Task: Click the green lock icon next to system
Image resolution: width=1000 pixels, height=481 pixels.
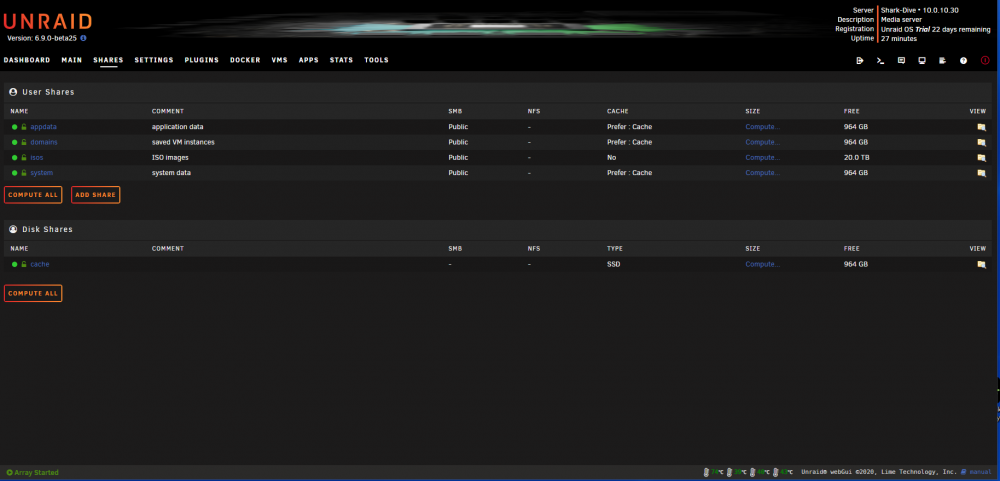Action: click(x=24, y=172)
